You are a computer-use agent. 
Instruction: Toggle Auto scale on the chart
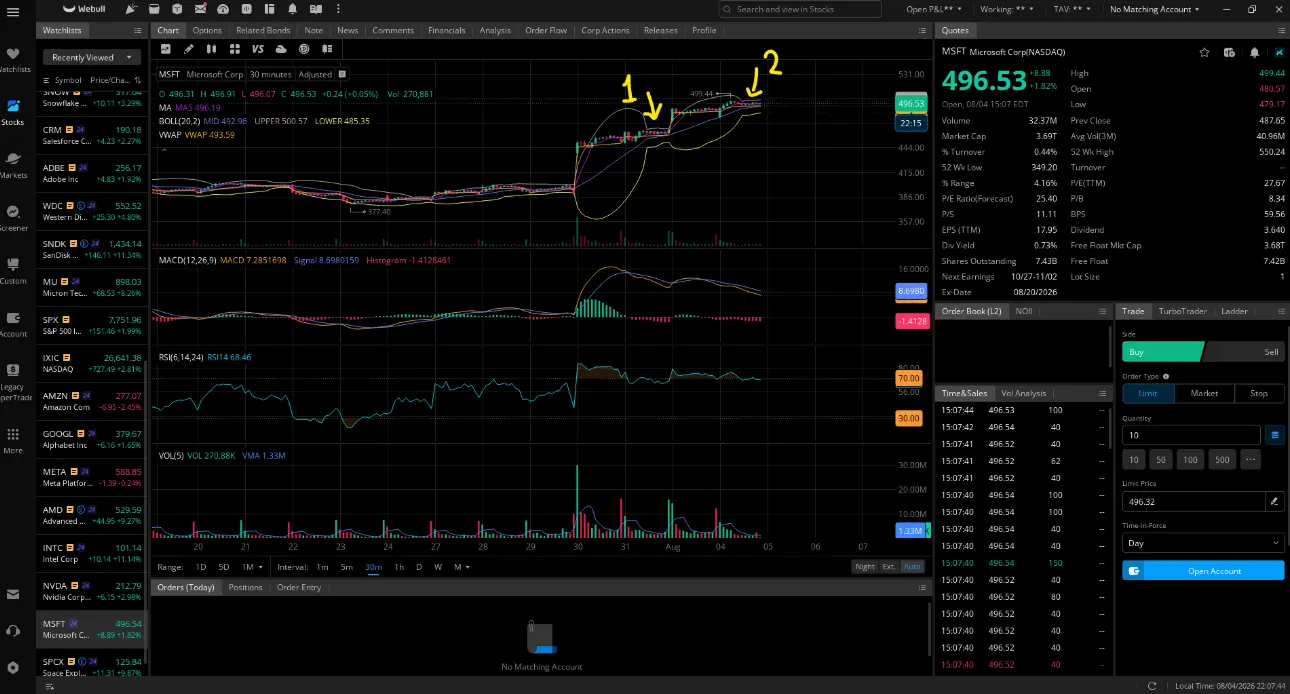click(912, 567)
